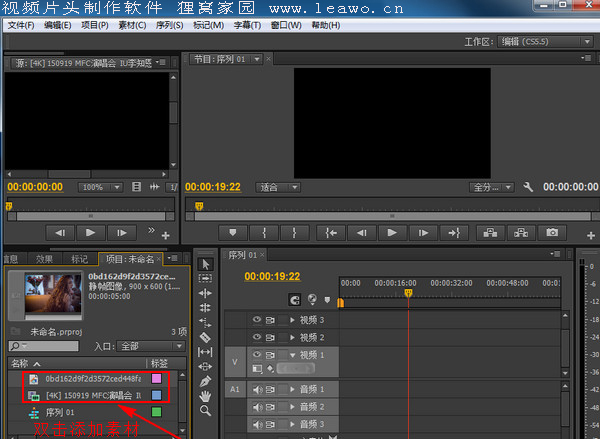The height and width of the screenshot is (439, 600).
Task: Select the Pen tool
Action: coord(205,381)
